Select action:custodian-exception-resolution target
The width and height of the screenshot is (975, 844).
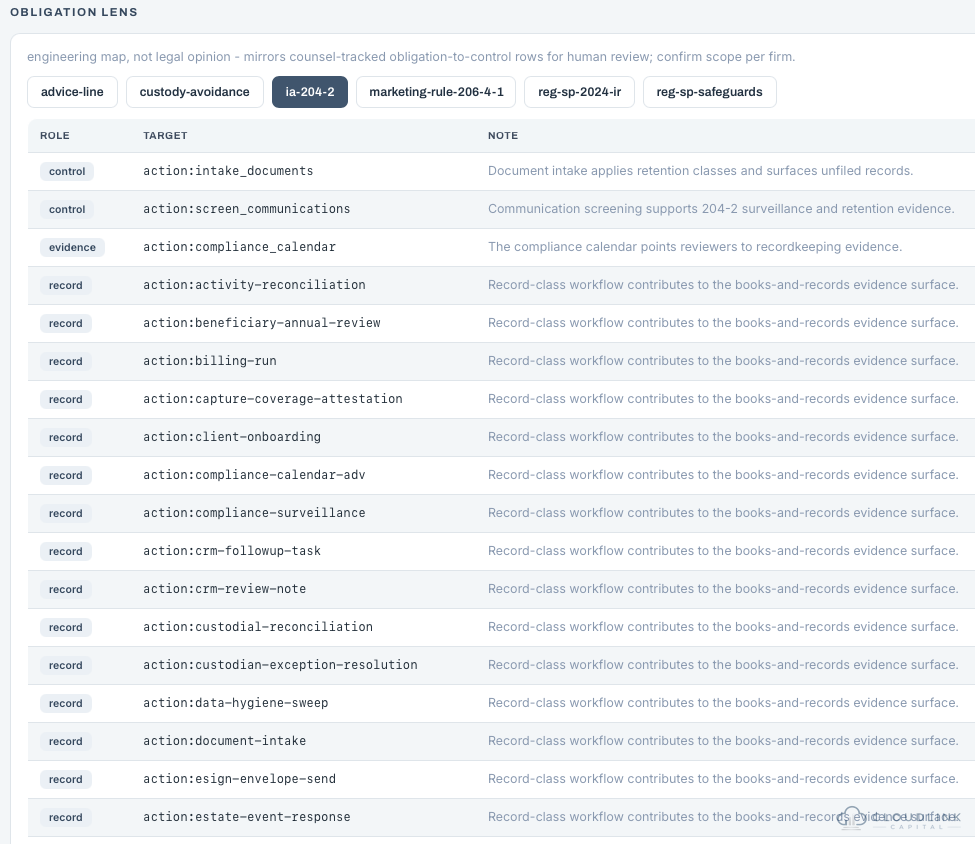(280, 664)
